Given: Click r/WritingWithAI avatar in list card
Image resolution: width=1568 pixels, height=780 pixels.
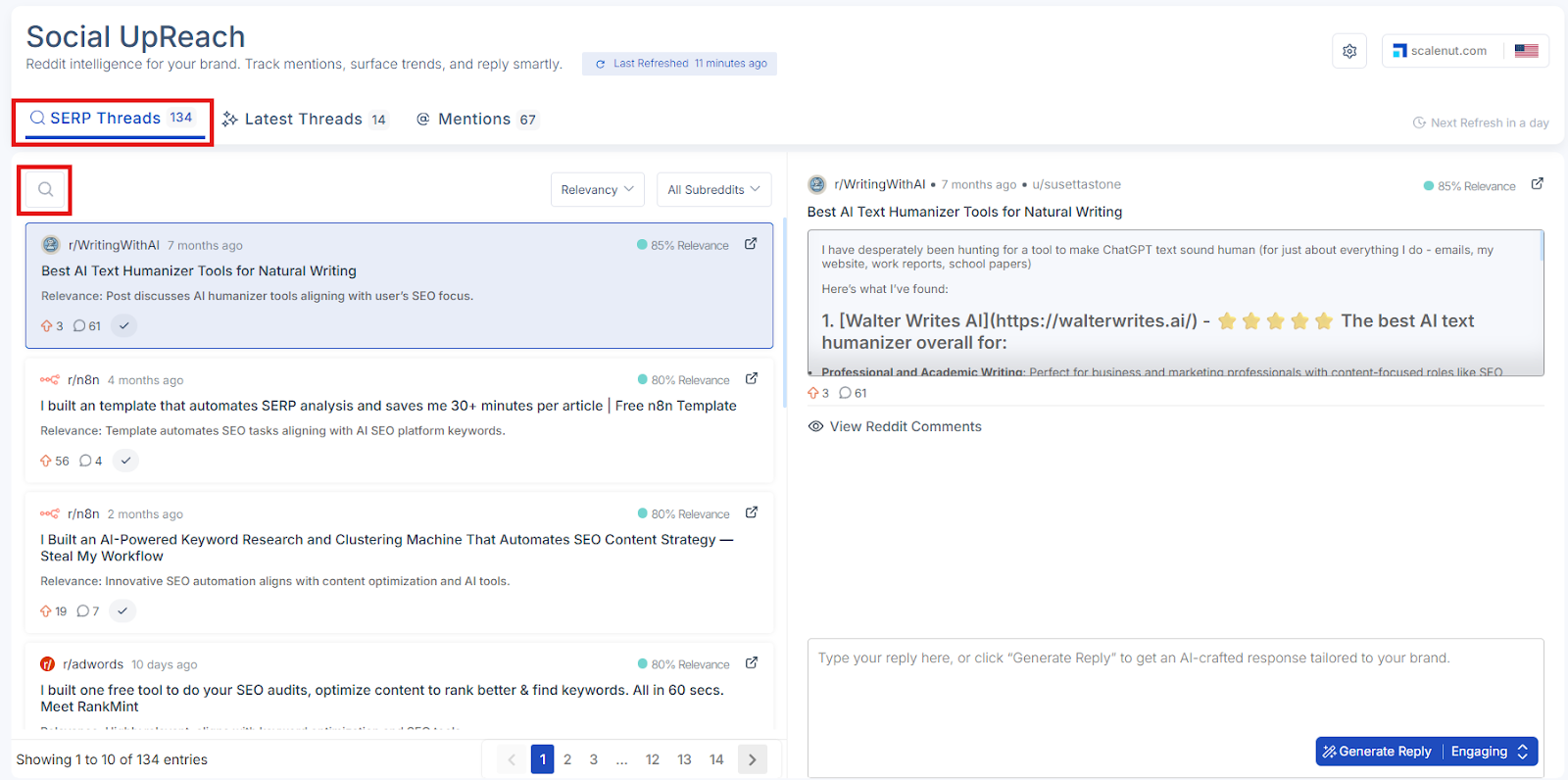Looking at the screenshot, I should [51, 245].
